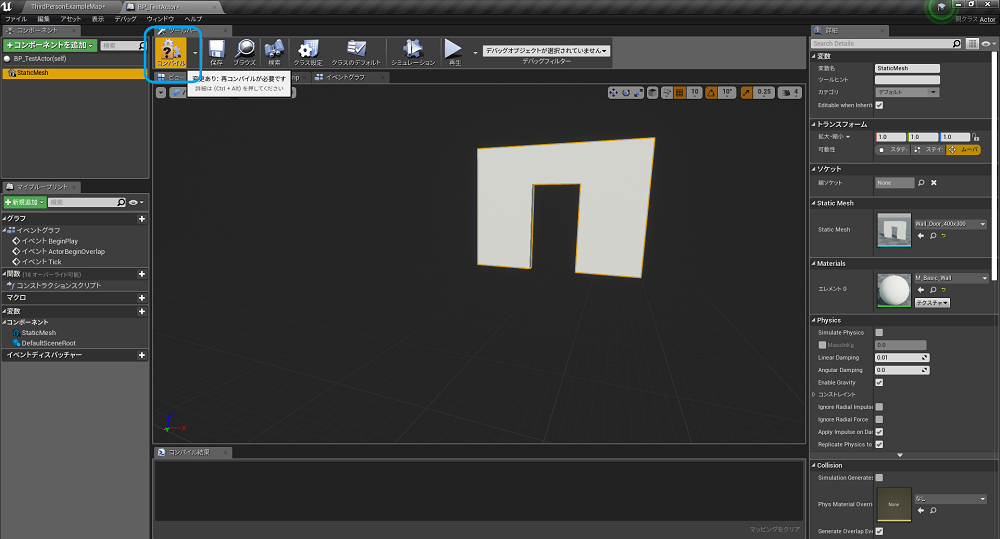This screenshot has height=539, width=1000.
Task: Click Search Details input field
Action: (x=886, y=43)
